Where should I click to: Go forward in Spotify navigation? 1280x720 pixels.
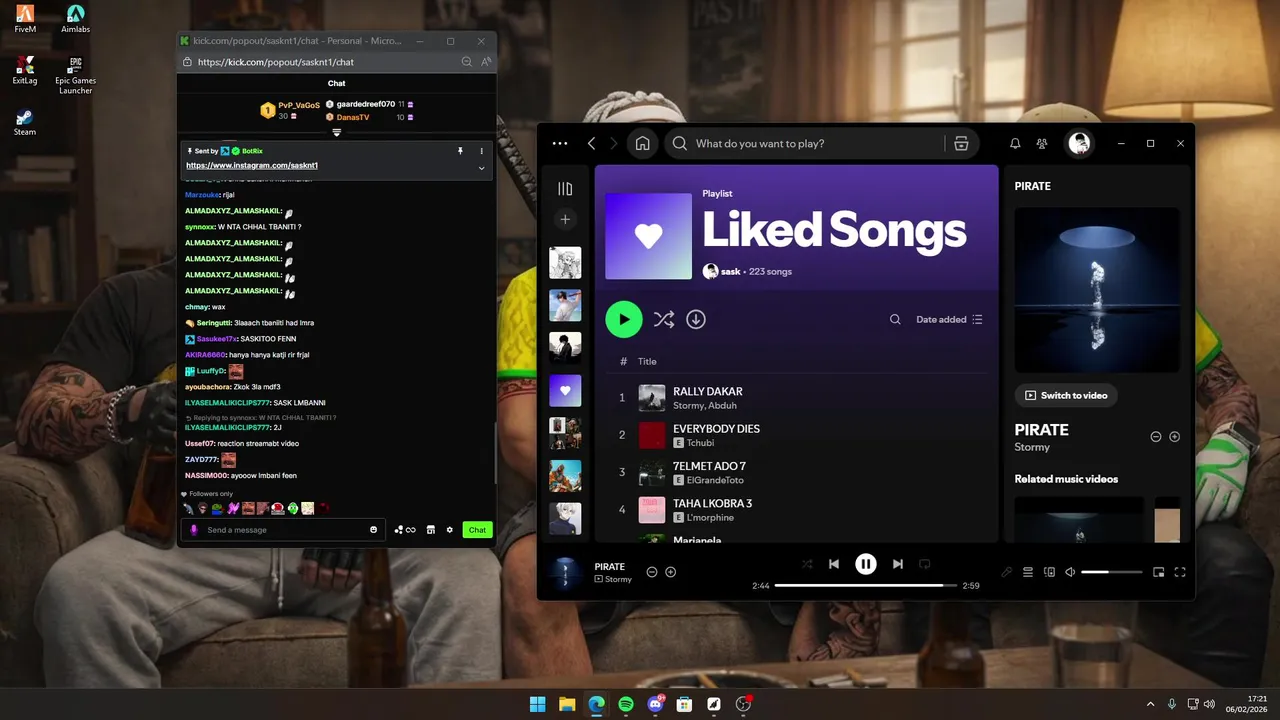click(x=614, y=143)
